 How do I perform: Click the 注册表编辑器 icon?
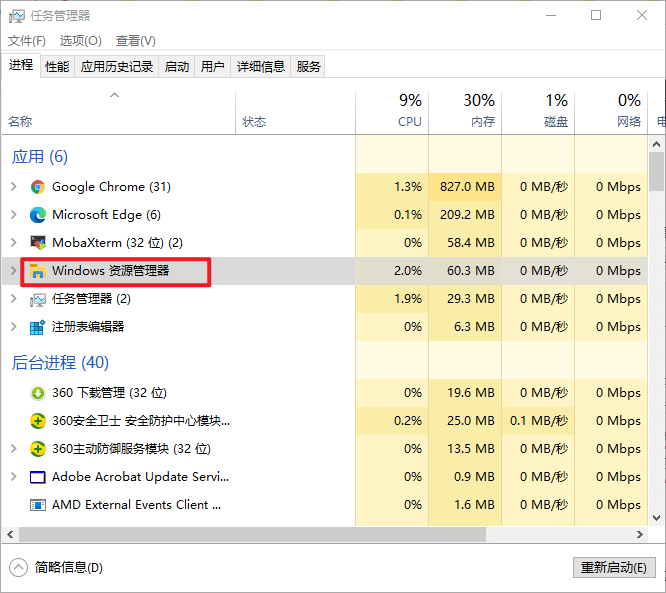click(x=37, y=327)
